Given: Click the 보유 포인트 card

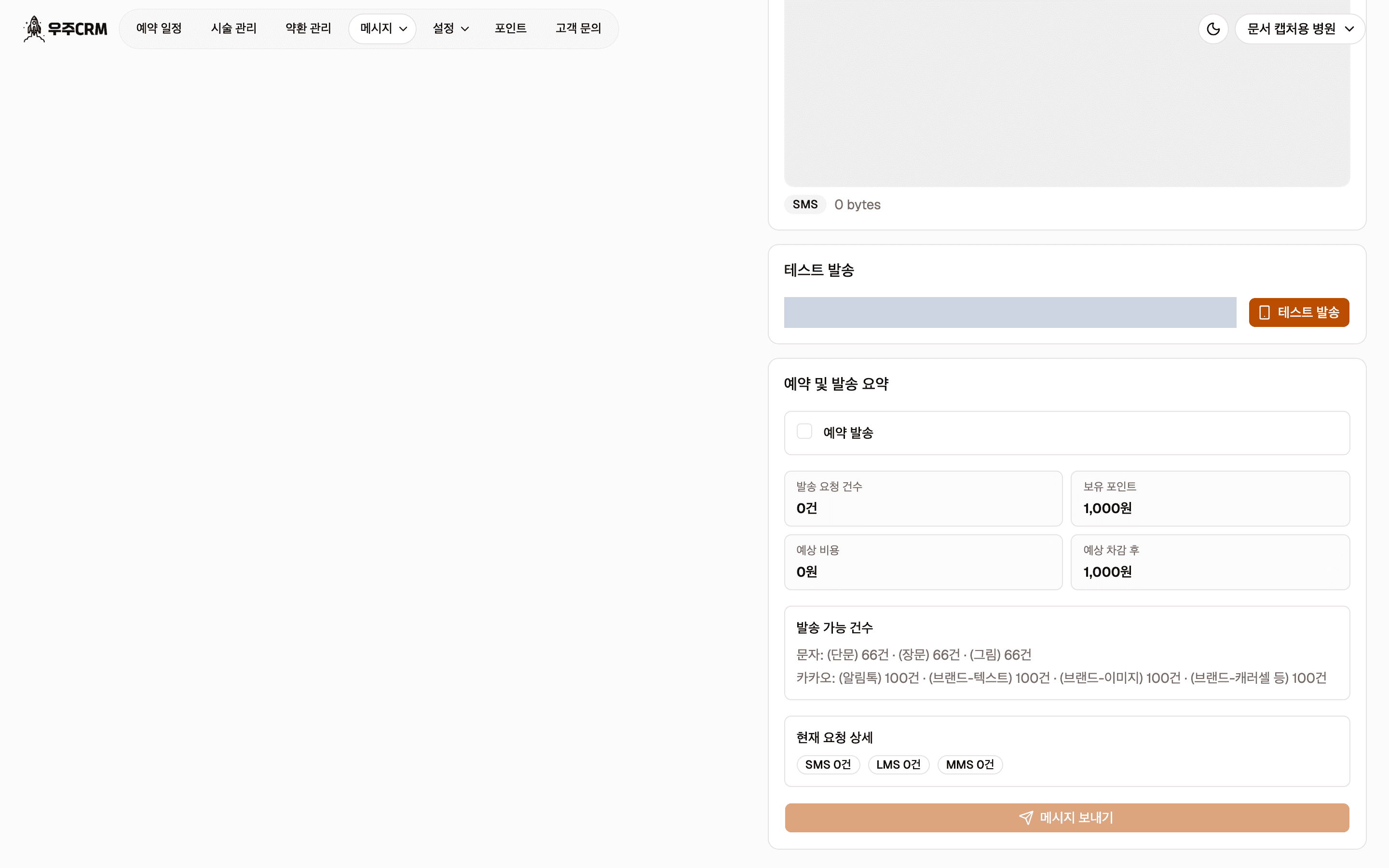Looking at the screenshot, I should click(1210, 498).
